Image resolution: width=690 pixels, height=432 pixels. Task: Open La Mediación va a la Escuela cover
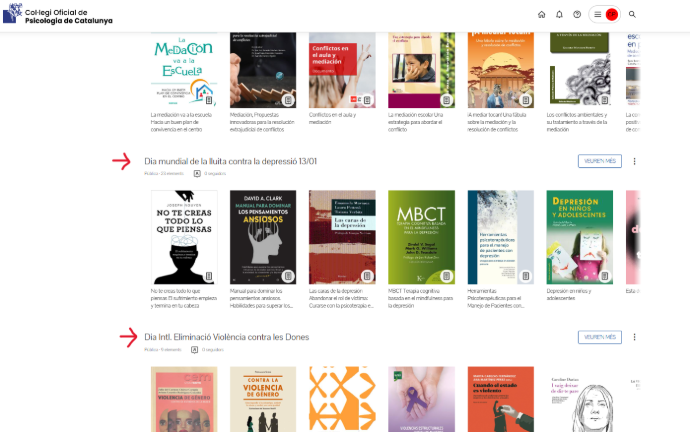coord(184,70)
